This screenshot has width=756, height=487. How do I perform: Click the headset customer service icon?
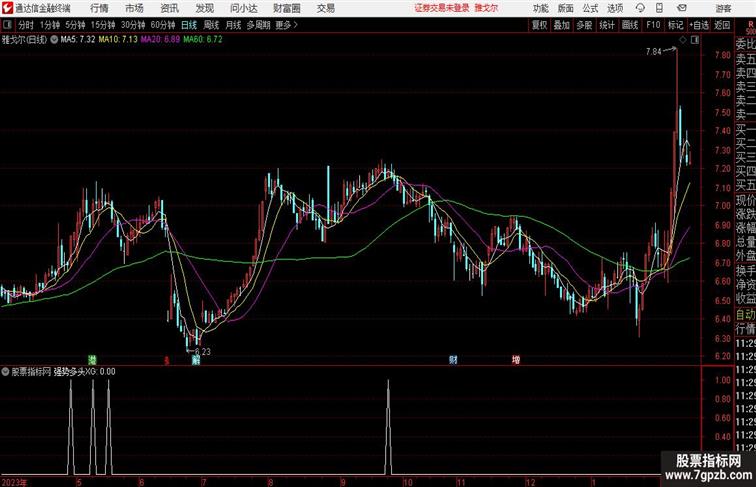coord(640,8)
